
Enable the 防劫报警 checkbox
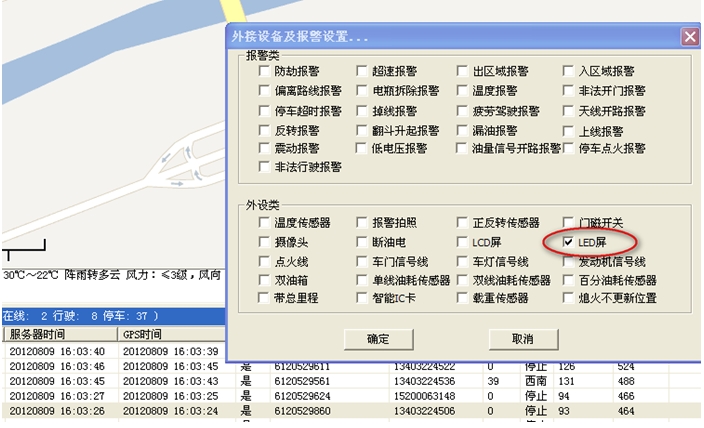tap(264, 72)
